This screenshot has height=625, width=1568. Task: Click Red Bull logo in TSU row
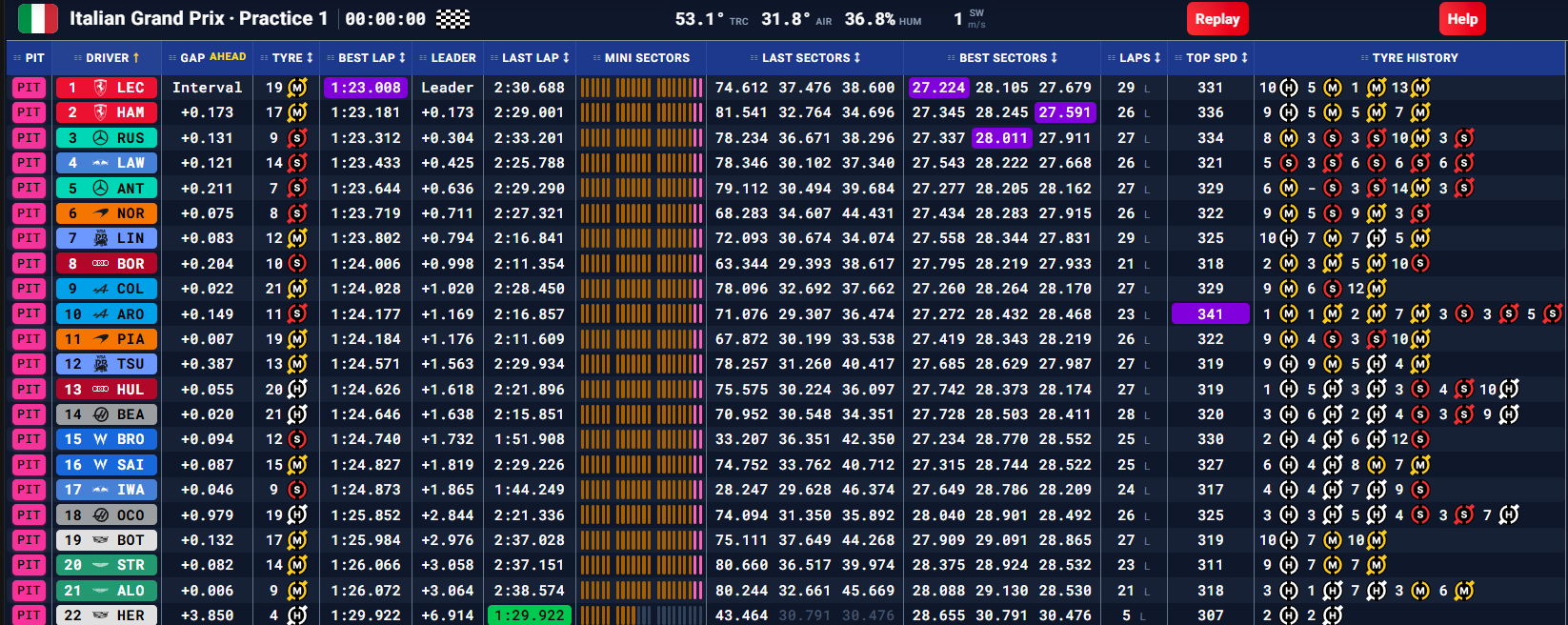tap(100, 364)
